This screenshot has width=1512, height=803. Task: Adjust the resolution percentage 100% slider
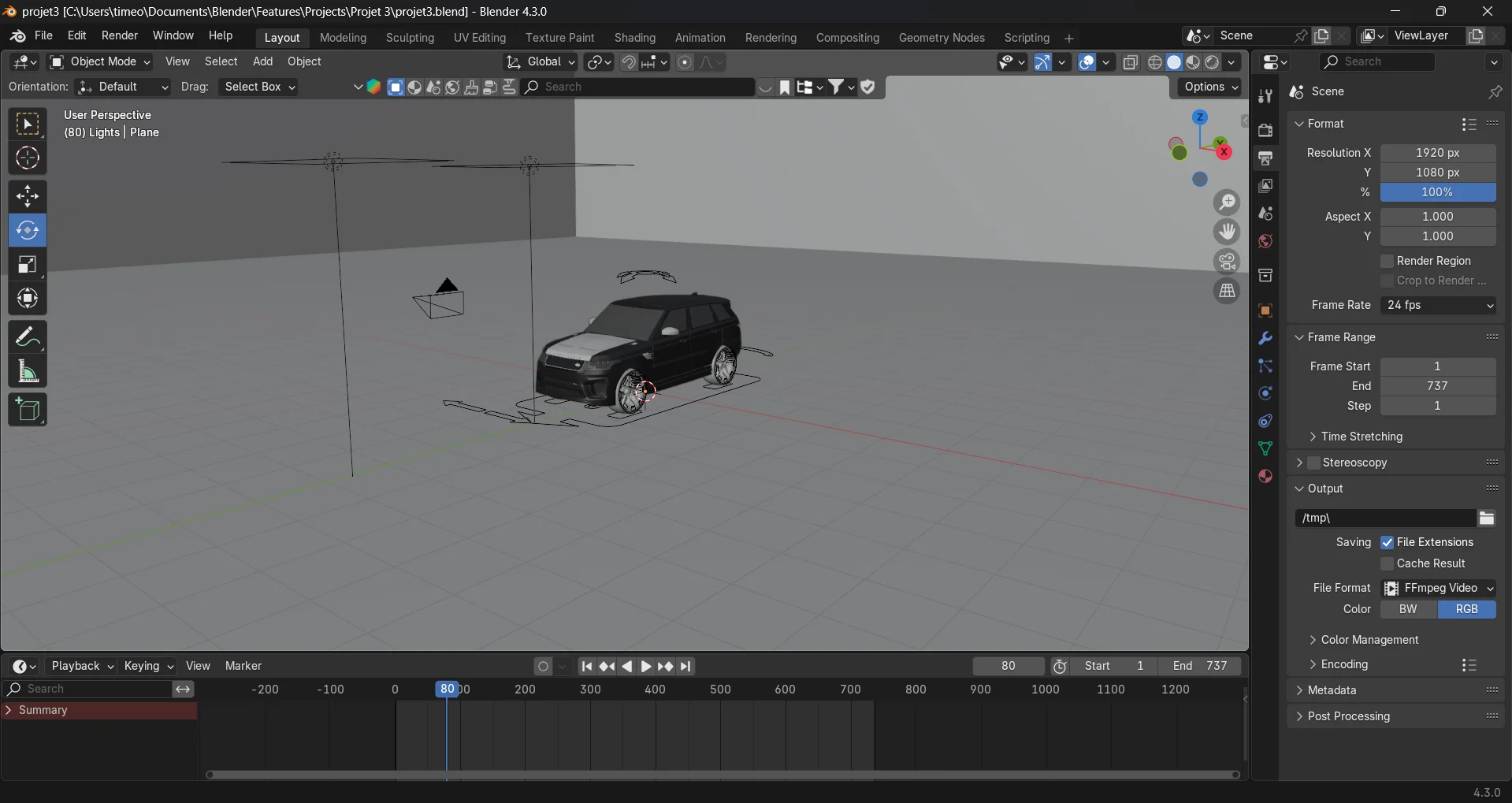(1438, 192)
